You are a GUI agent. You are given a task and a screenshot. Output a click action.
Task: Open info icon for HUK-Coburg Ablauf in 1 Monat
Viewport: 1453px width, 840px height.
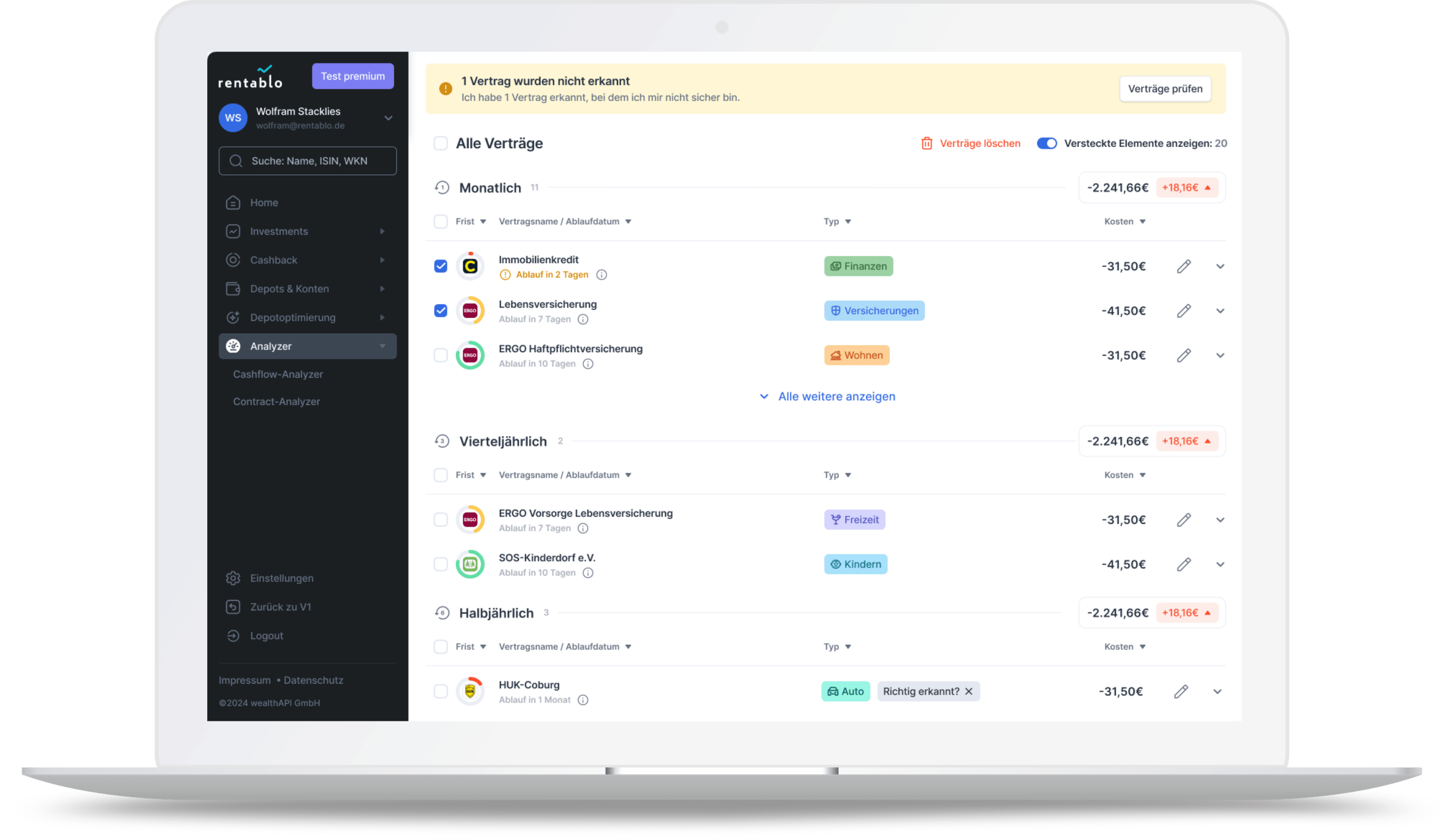[x=584, y=701]
